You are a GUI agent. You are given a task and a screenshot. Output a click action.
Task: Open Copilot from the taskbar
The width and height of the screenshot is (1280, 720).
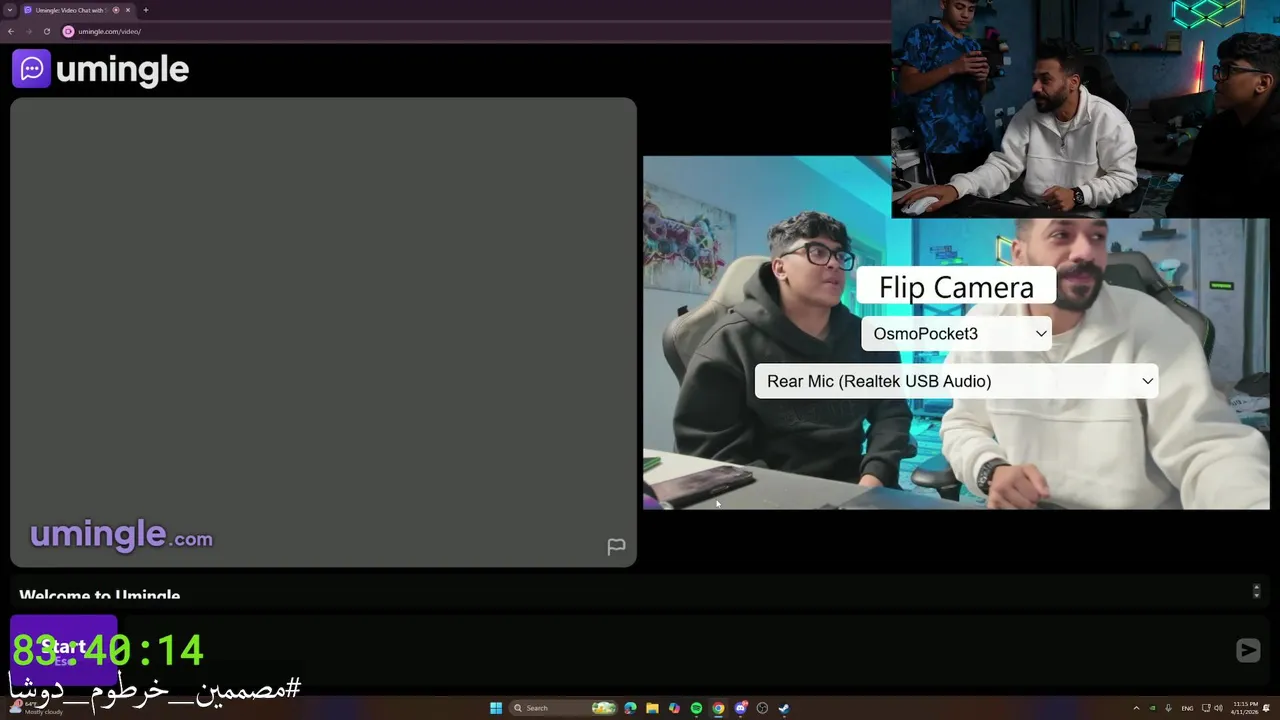[x=674, y=708]
